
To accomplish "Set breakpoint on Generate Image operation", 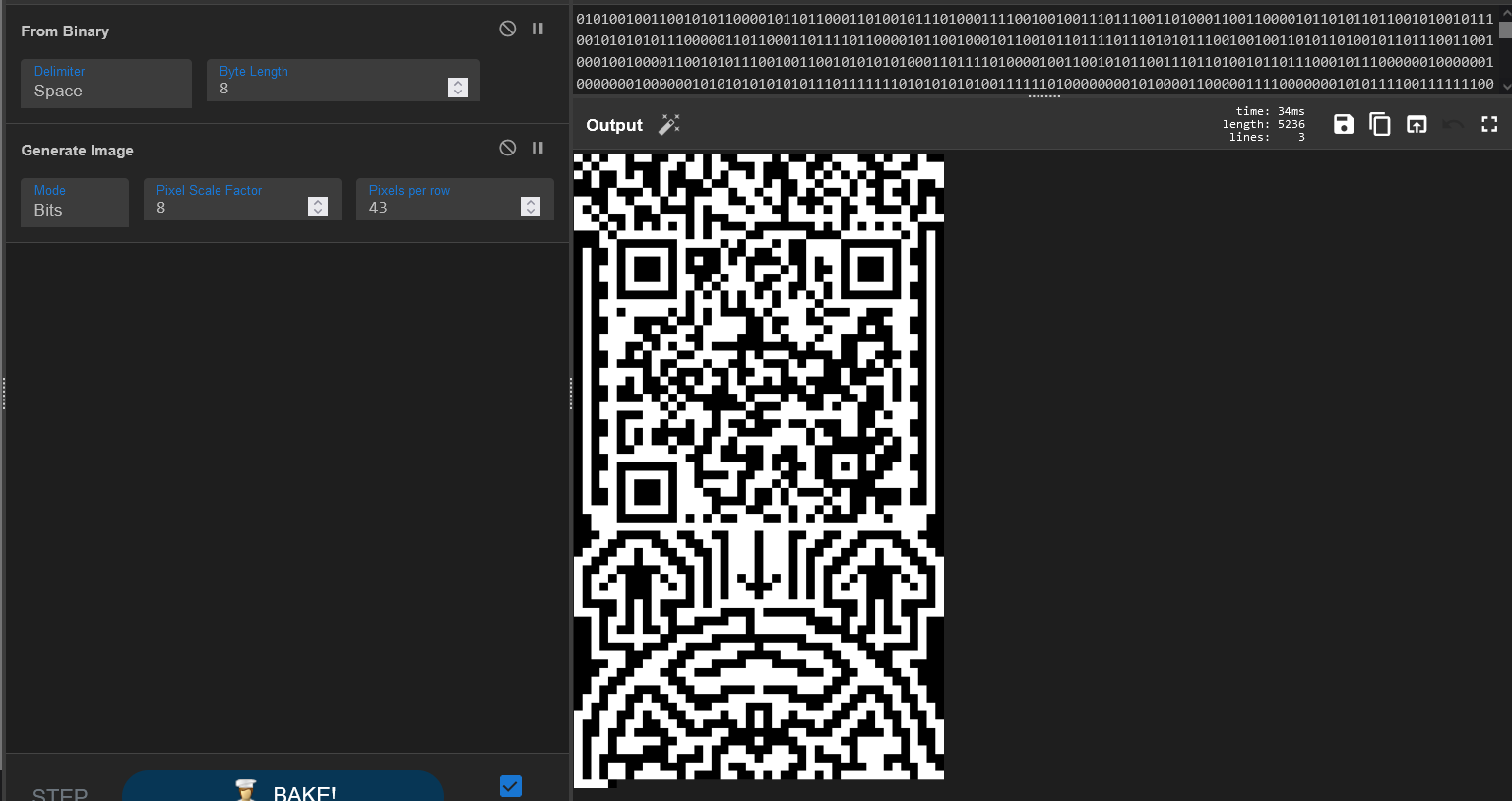I will [537, 148].
